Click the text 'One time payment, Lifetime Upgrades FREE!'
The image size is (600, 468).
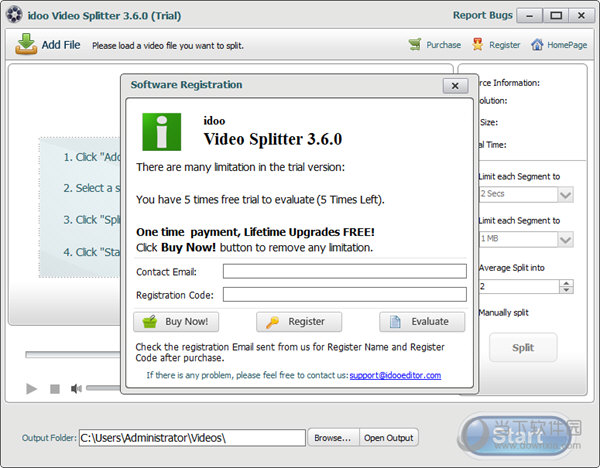coord(255,232)
